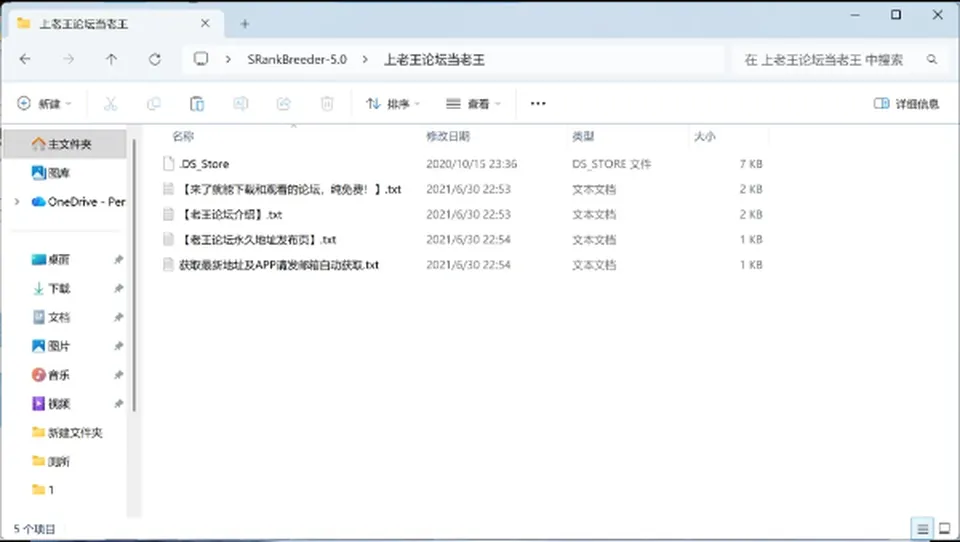Sort by the 名称 column header
This screenshot has width=960, height=542.
(x=182, y=136)
